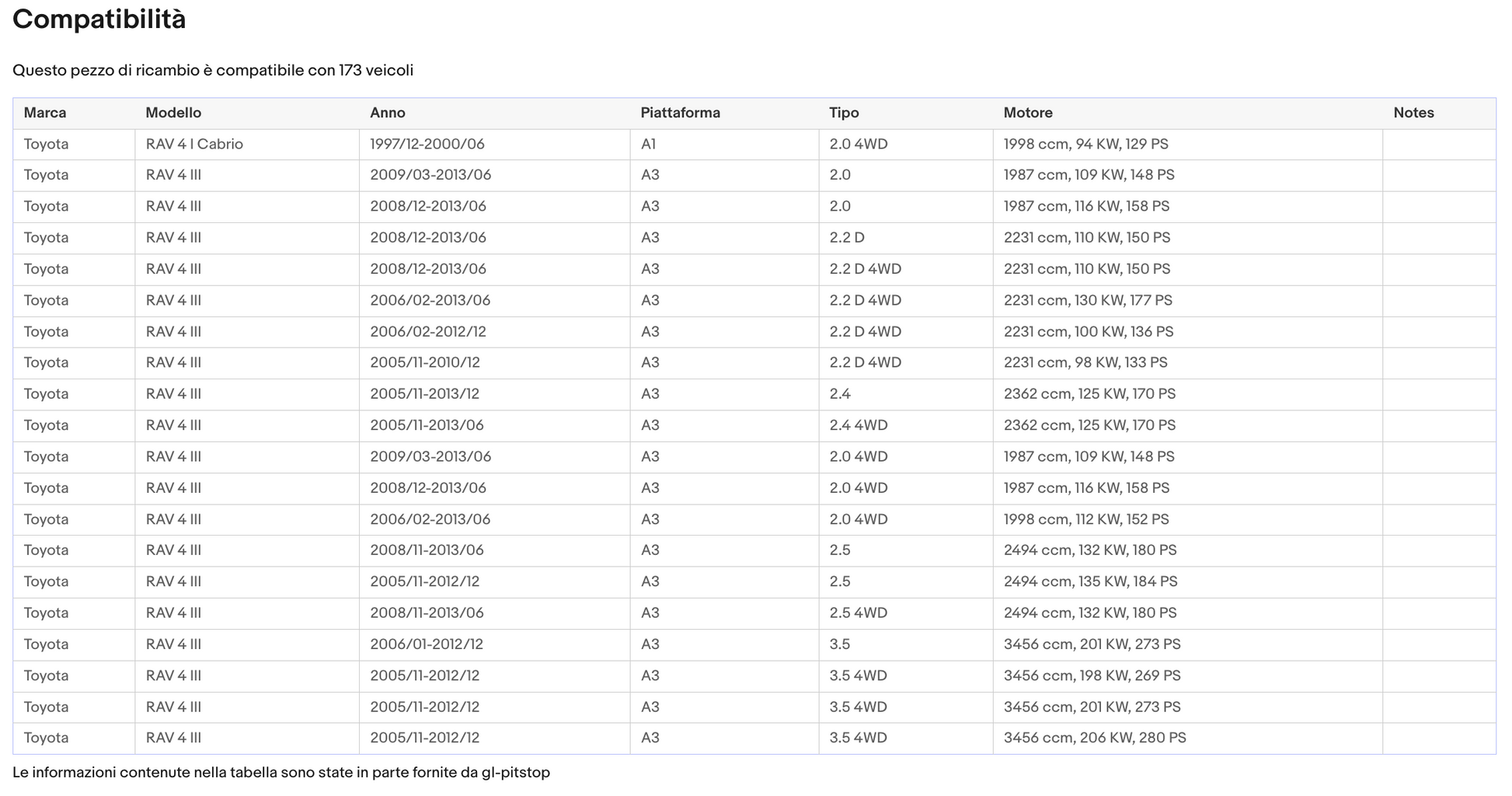This screenshot has height=796, width=1512.
Task: Click the Anno column header
Action: (495, 113)
